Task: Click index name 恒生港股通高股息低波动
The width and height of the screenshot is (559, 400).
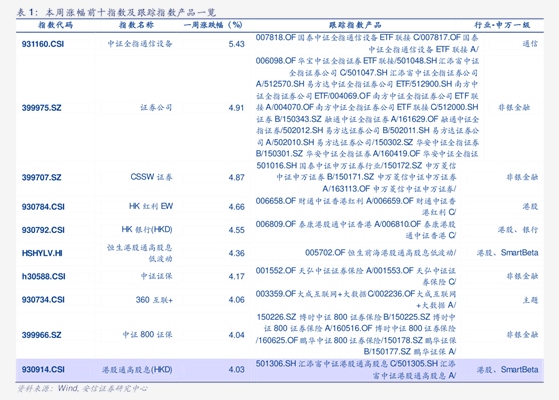Action: click(x=140, y=253)
